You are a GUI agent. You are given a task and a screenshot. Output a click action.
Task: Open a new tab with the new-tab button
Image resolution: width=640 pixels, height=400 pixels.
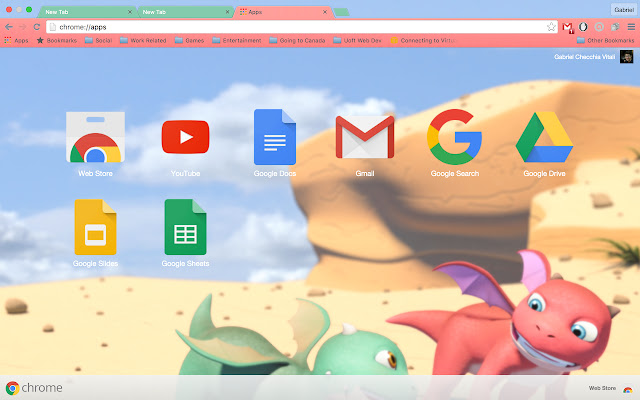coord(341,12)
